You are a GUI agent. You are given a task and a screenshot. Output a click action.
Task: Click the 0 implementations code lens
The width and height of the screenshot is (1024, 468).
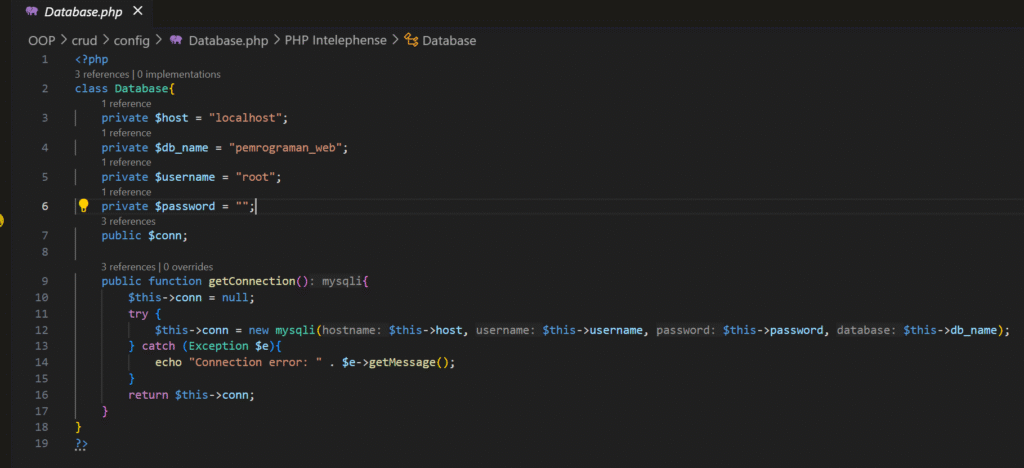click(x=180, y=74)
